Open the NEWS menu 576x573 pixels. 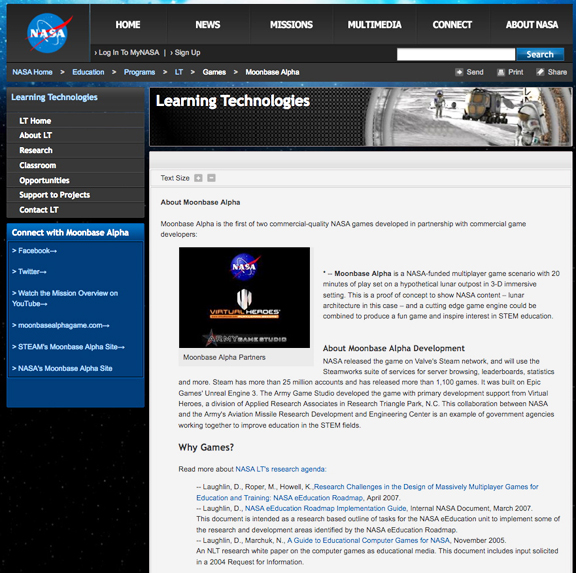(x=208, y=25)
